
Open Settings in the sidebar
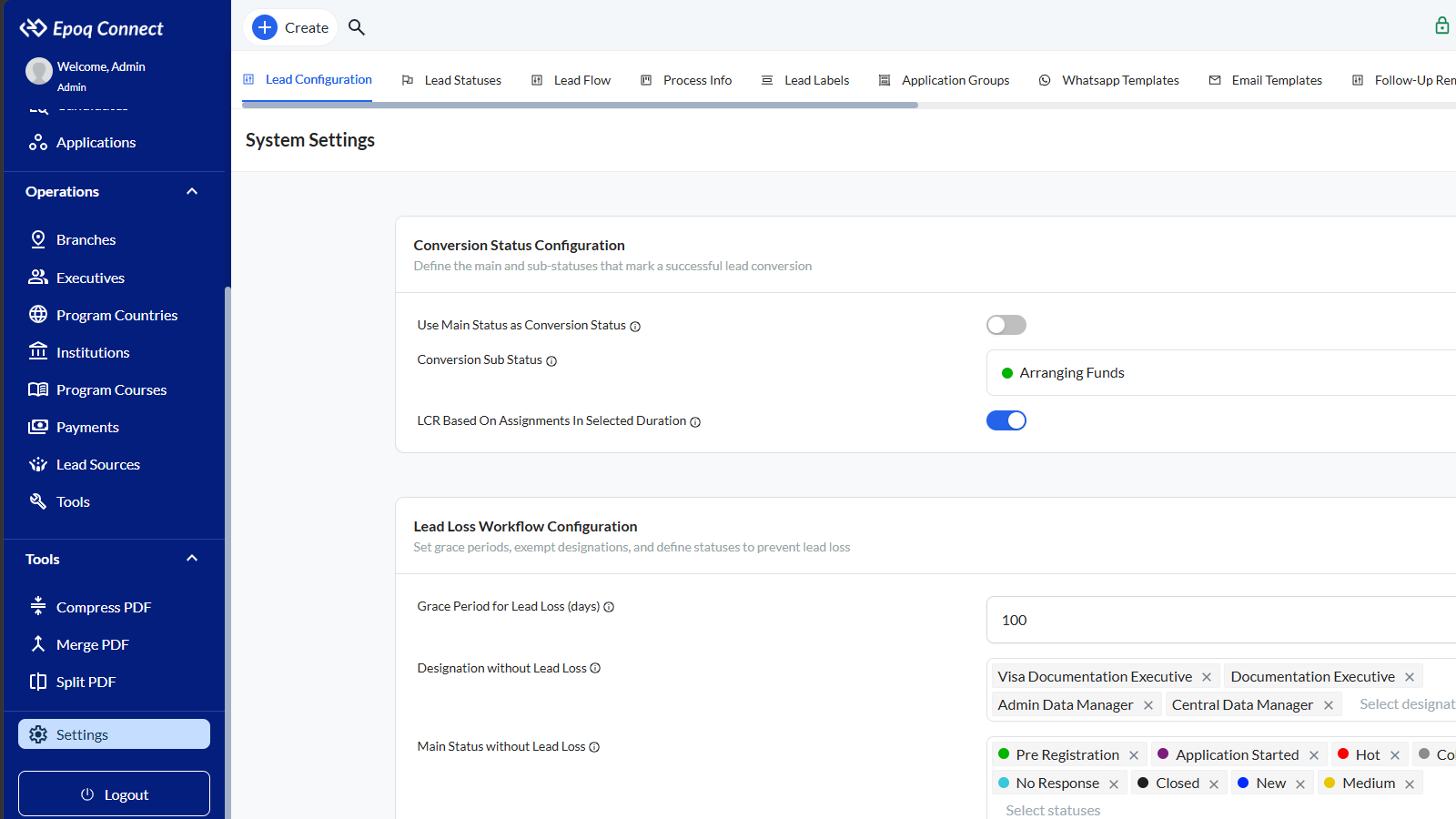pos(114,734)
